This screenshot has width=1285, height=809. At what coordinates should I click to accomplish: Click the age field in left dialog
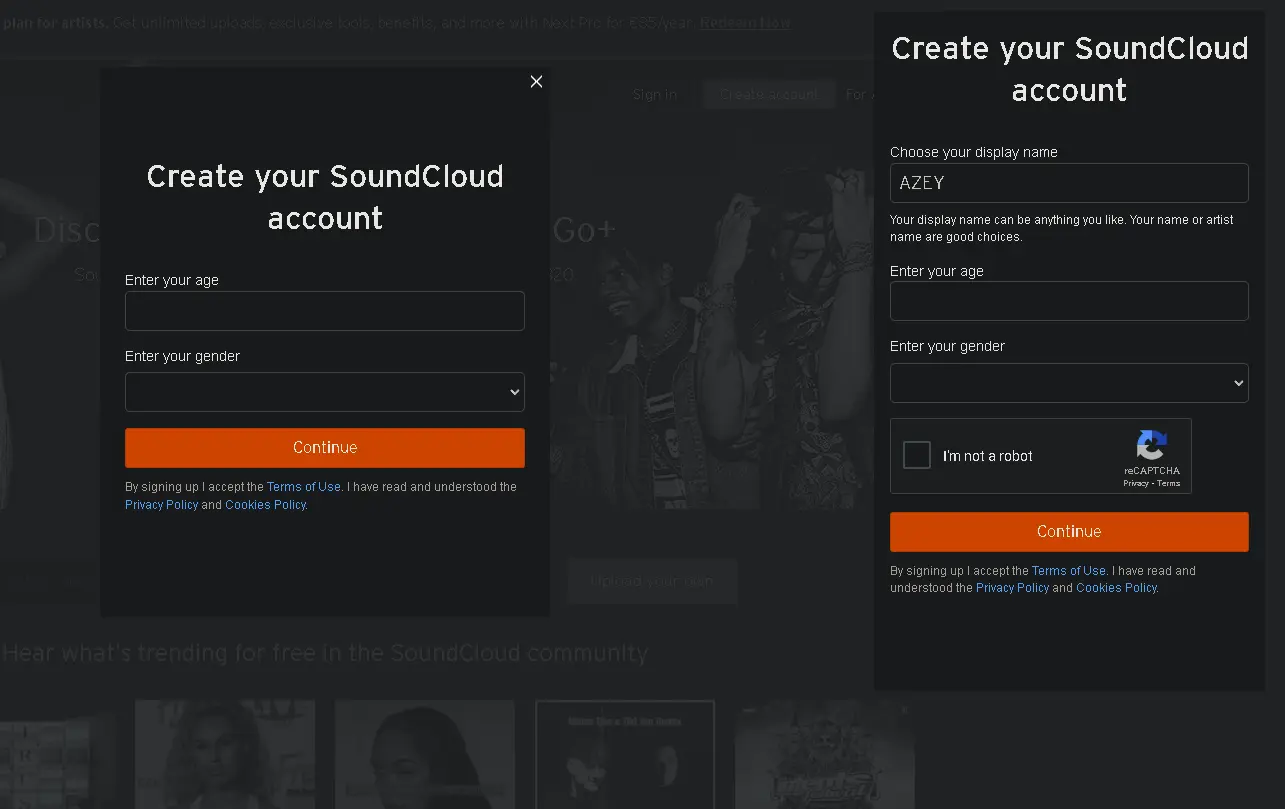(325, 311)
